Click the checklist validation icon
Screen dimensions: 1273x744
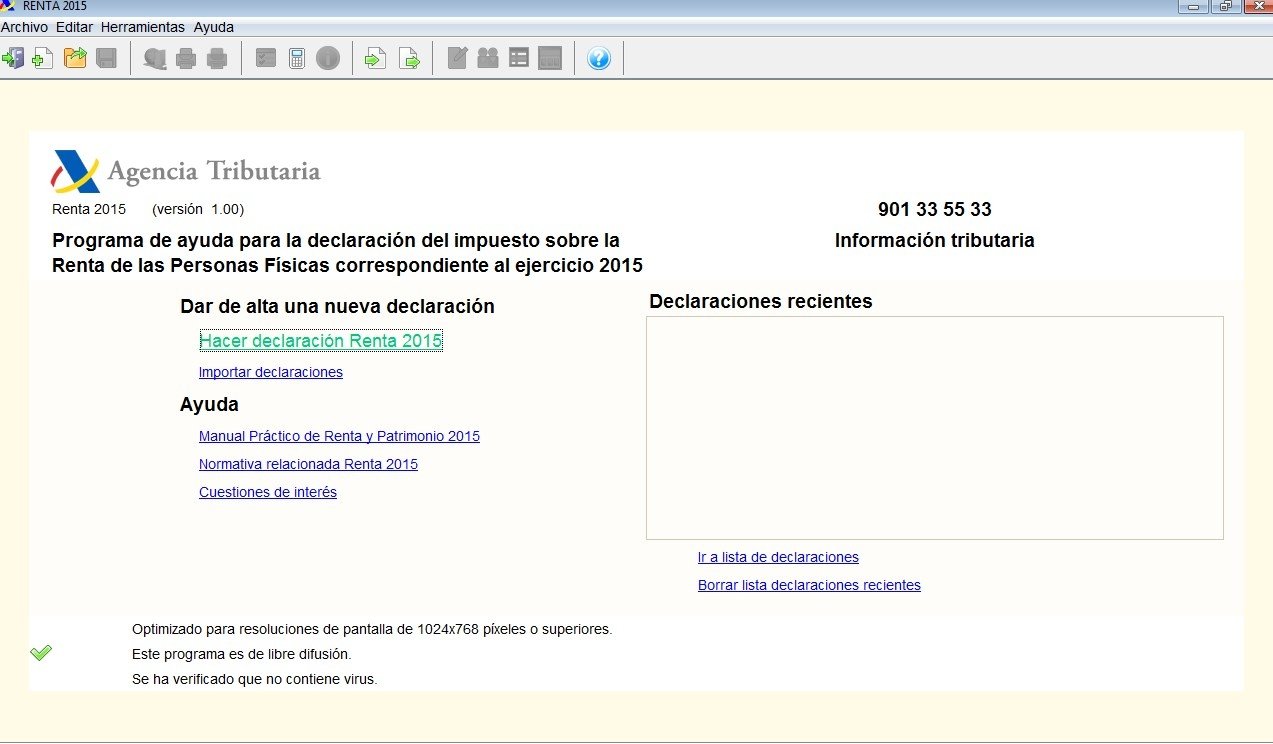pos(266,58)
